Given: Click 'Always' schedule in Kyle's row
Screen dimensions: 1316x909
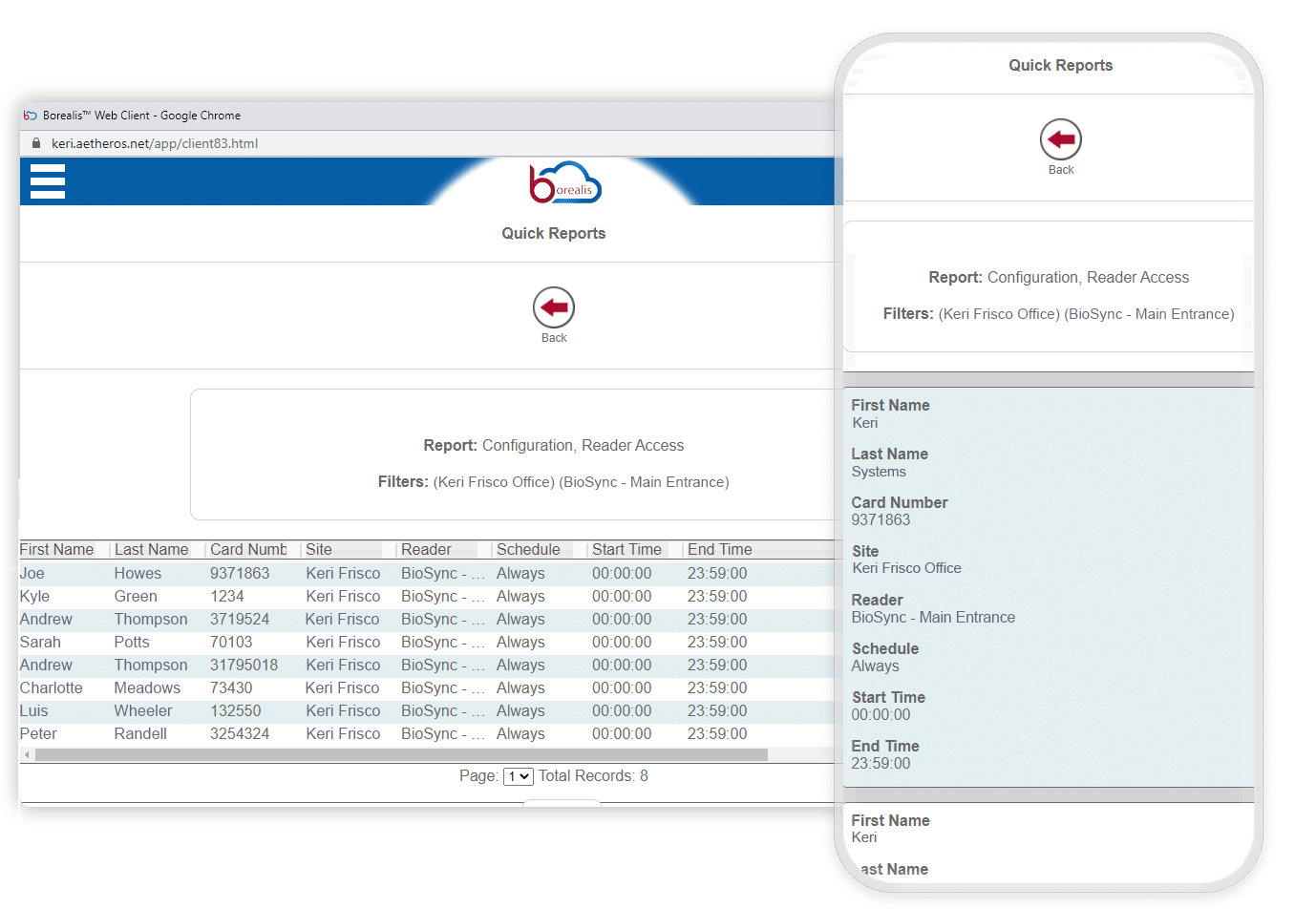Looking at the screenshot, I should click(520, 597).
